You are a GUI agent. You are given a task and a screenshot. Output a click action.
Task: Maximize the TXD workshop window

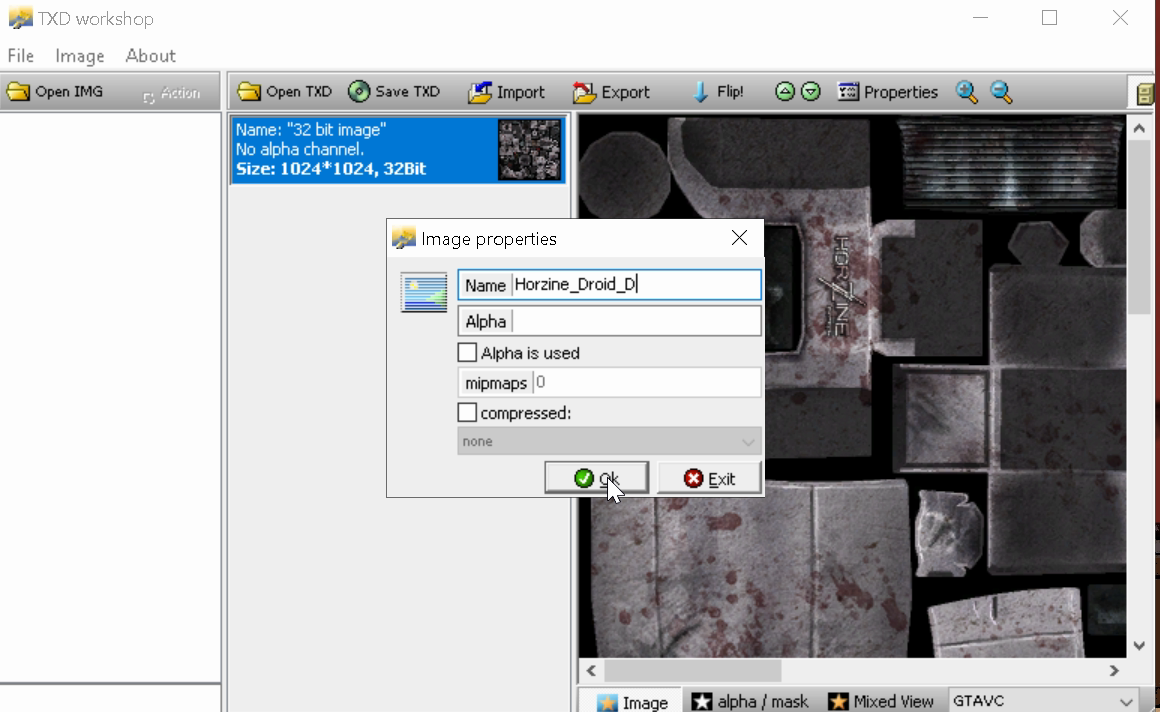point(1049,18)
